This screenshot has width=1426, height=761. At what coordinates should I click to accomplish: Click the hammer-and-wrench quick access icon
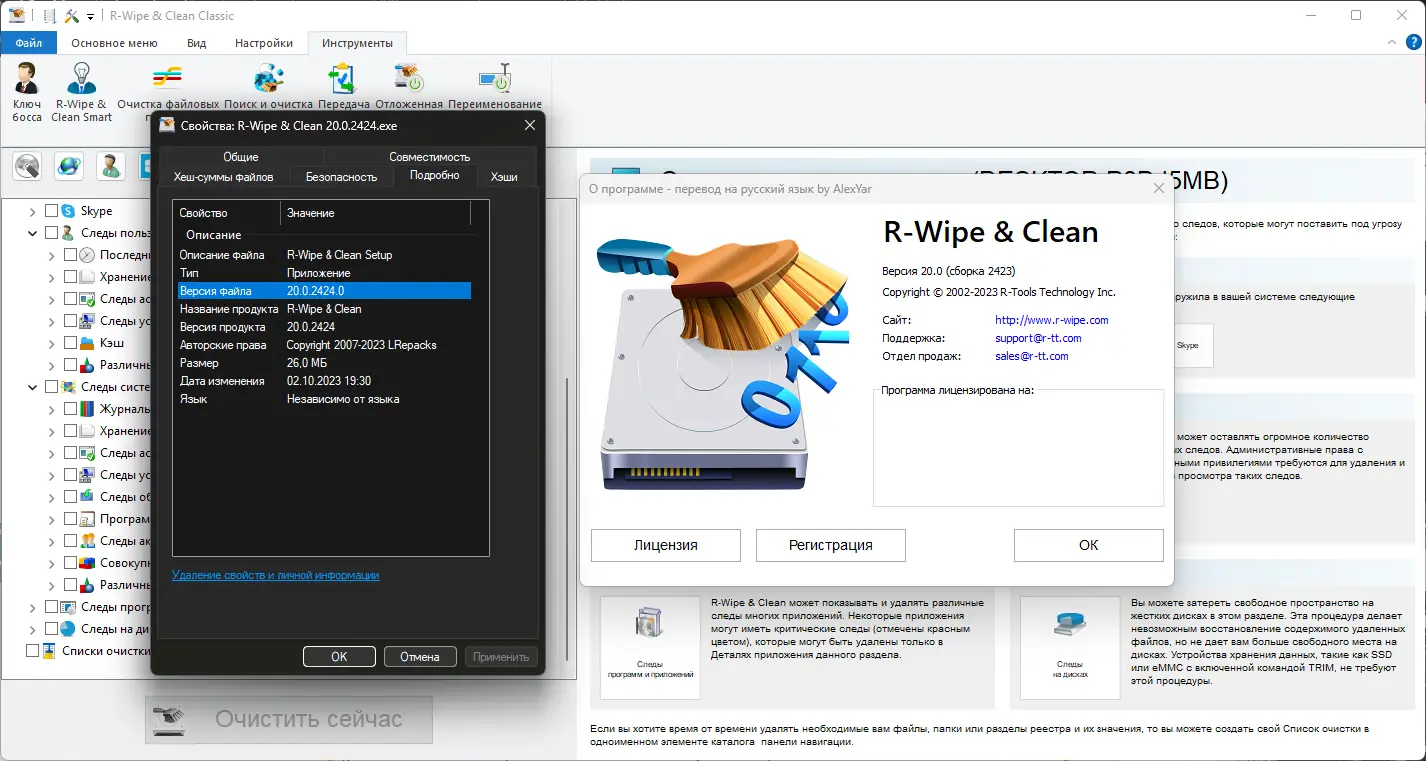pyautogui.click(x=71, y=16)
